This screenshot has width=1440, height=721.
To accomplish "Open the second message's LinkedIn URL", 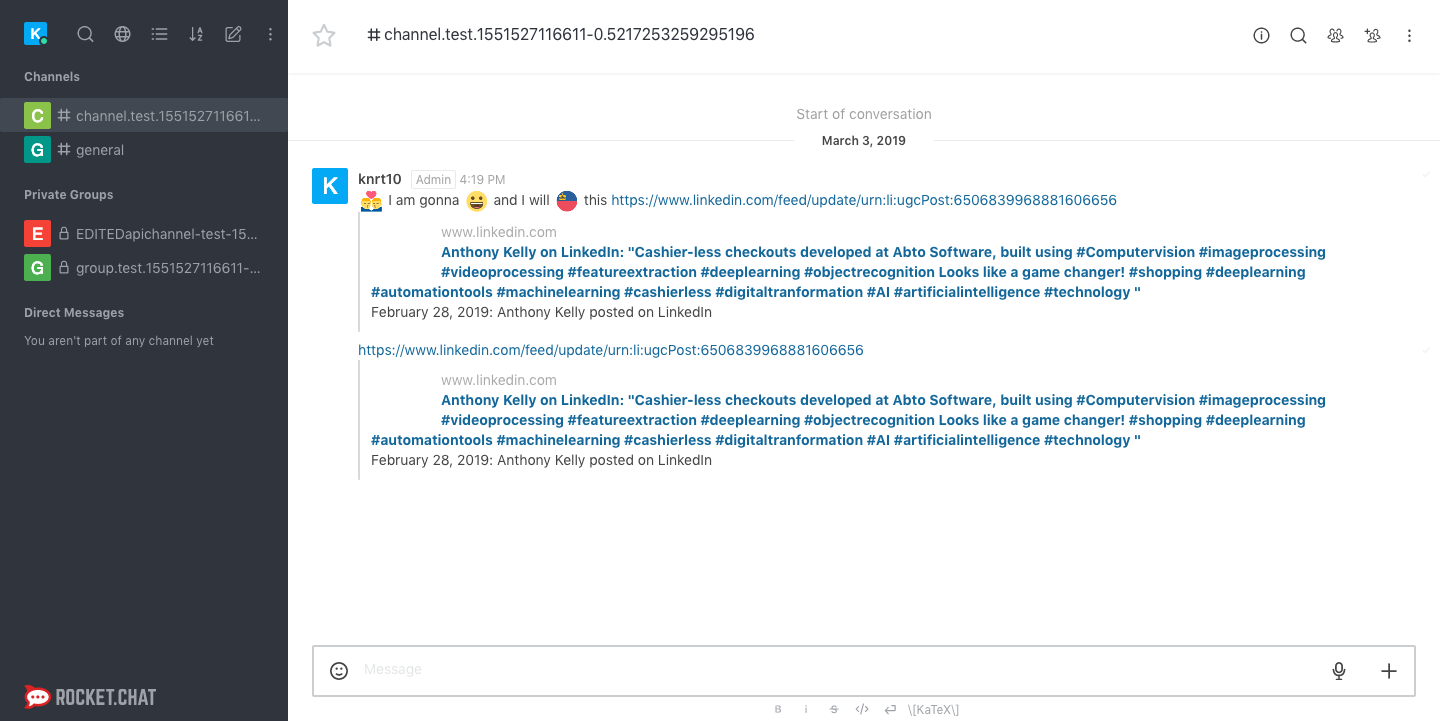I will tap(611, 350).
